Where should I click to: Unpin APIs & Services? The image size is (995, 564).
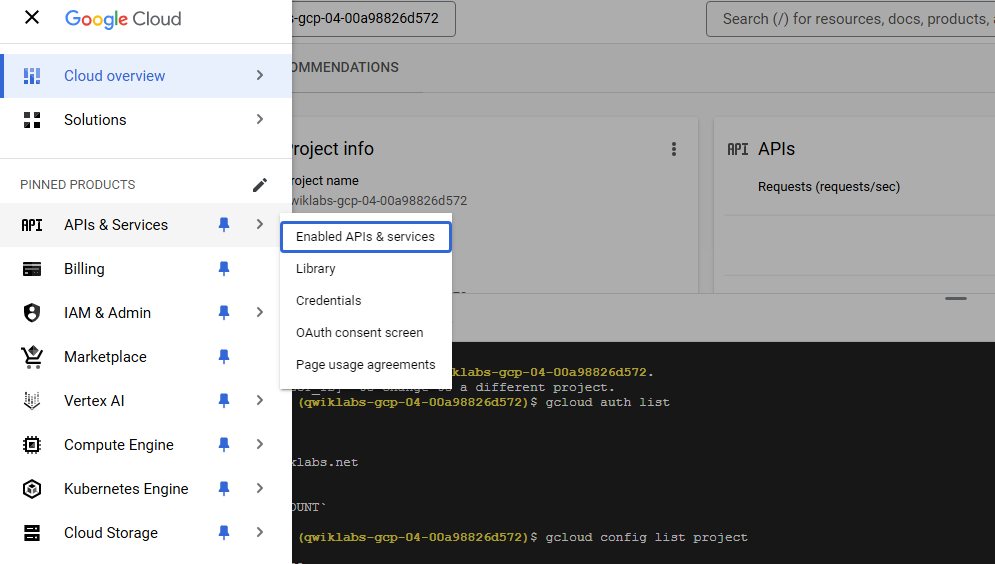click(x=224, y=225)
